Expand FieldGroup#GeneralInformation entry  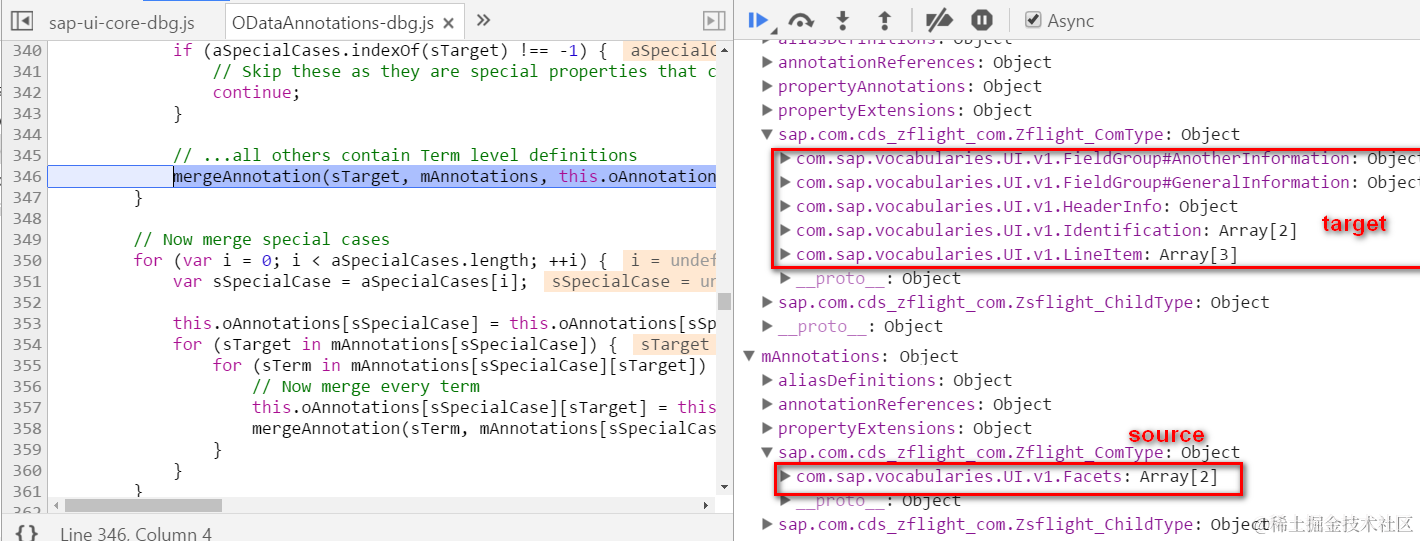[x=786, y=182]
